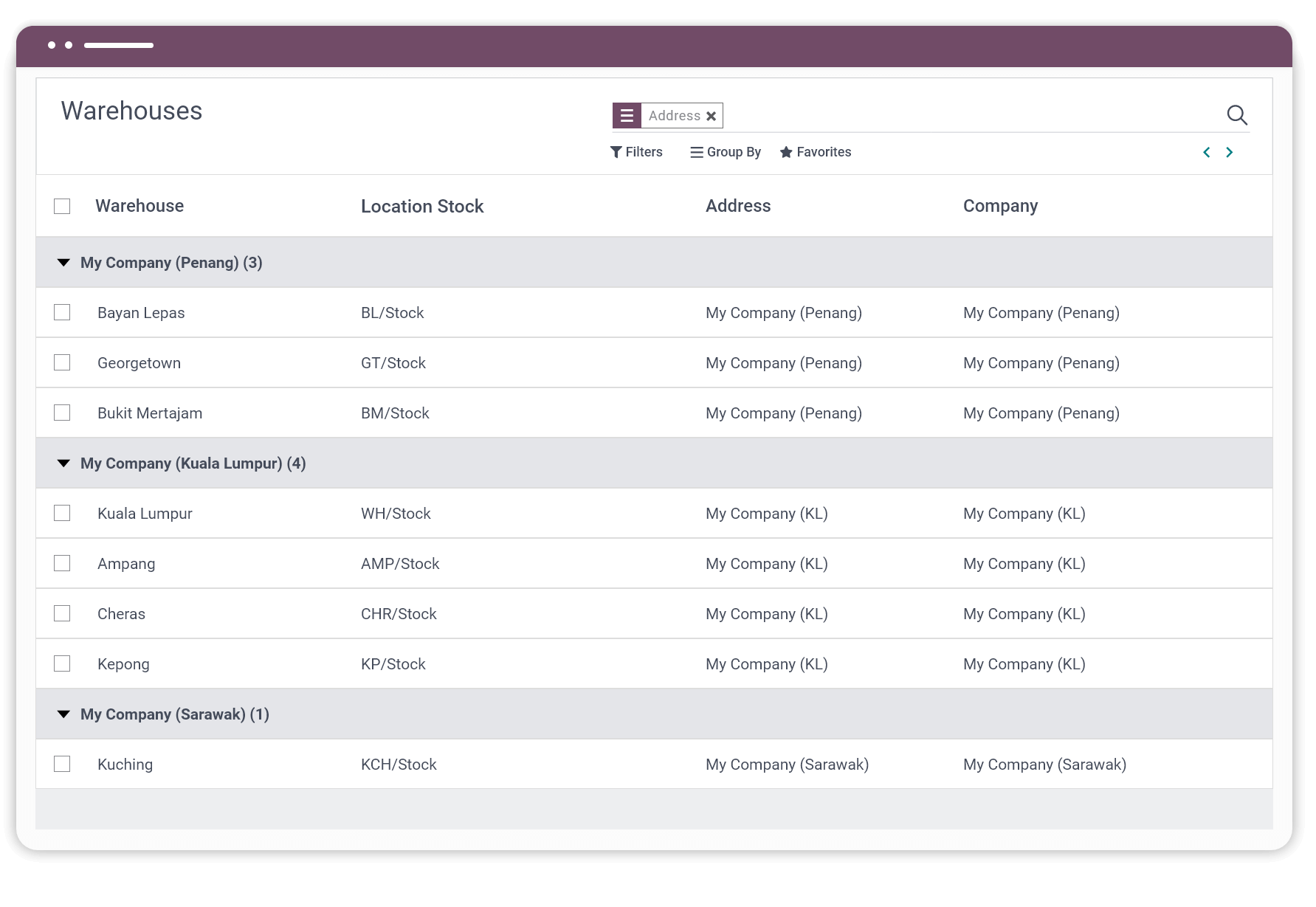Collapse the My Company (Kuala Lumpur) group
1316x907 pixels.
(63, 463)
